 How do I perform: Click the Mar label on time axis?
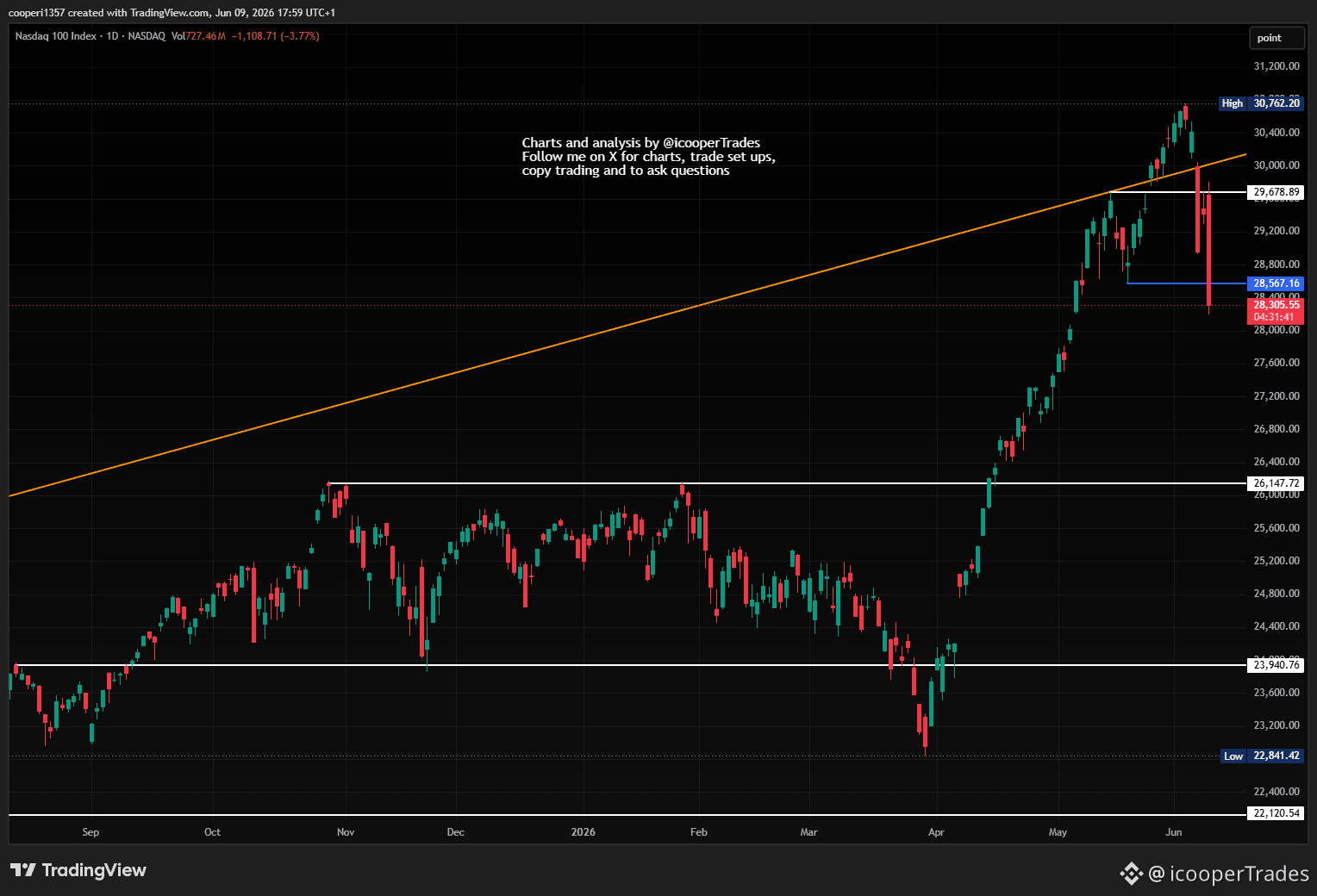808,832
